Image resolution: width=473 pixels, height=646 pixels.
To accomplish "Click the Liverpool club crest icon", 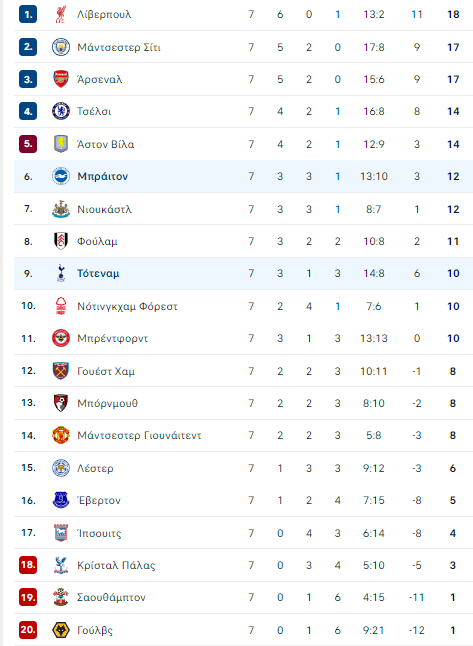I will click(x=61, y=14).
